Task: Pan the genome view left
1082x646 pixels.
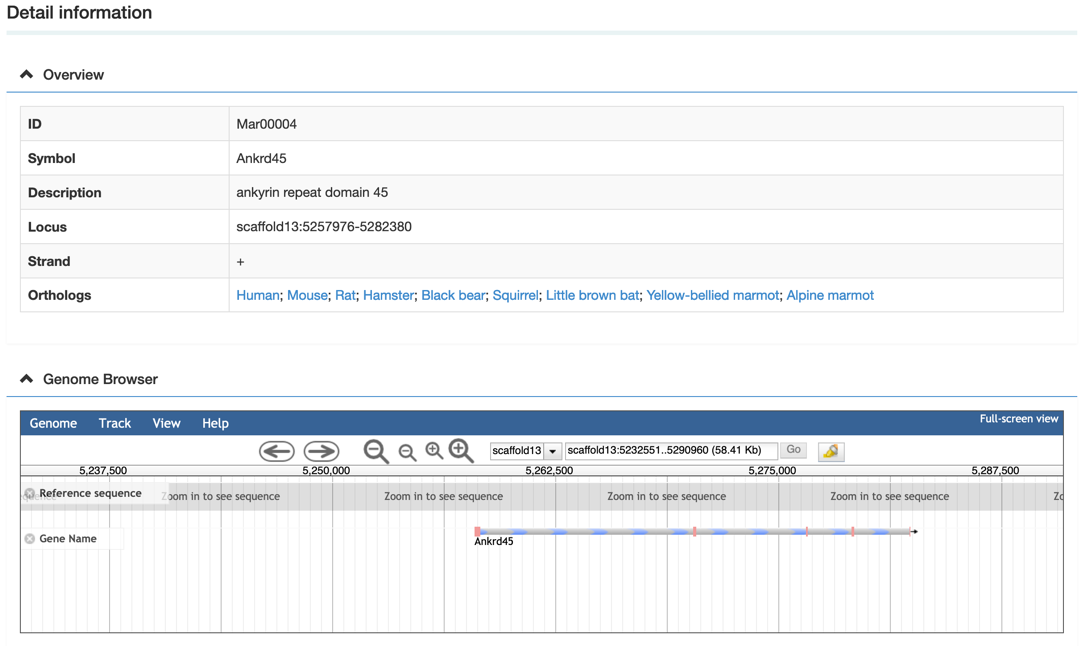Action: 277,451
